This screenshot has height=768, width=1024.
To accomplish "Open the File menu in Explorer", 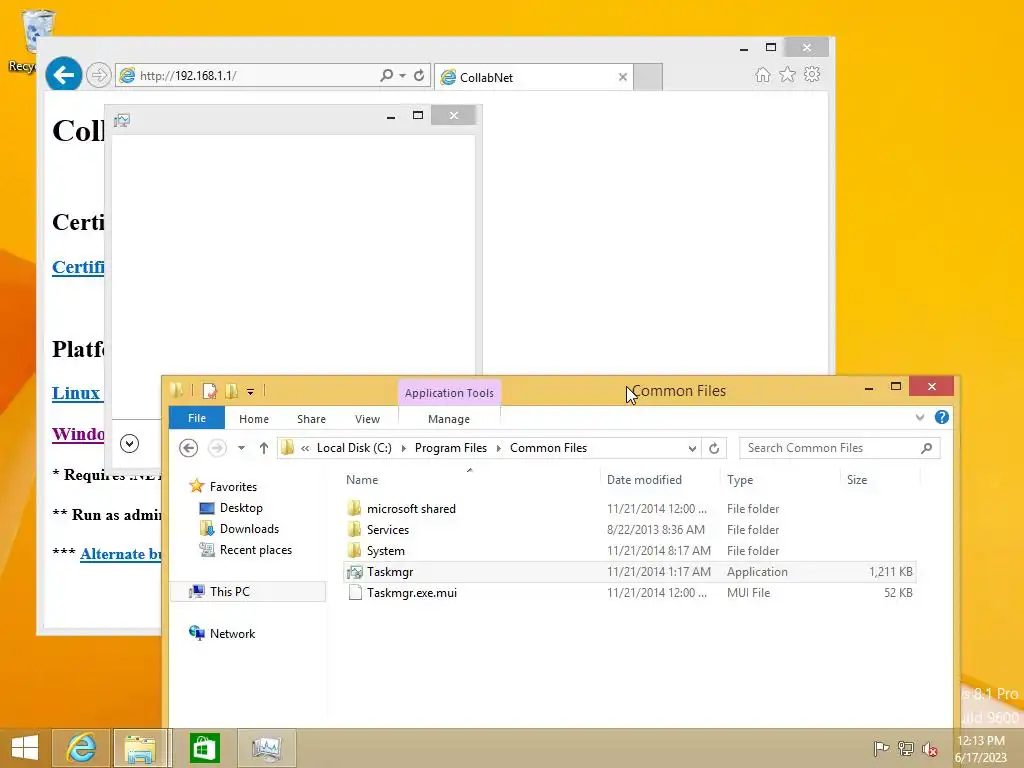I will (x=197, y=418).
